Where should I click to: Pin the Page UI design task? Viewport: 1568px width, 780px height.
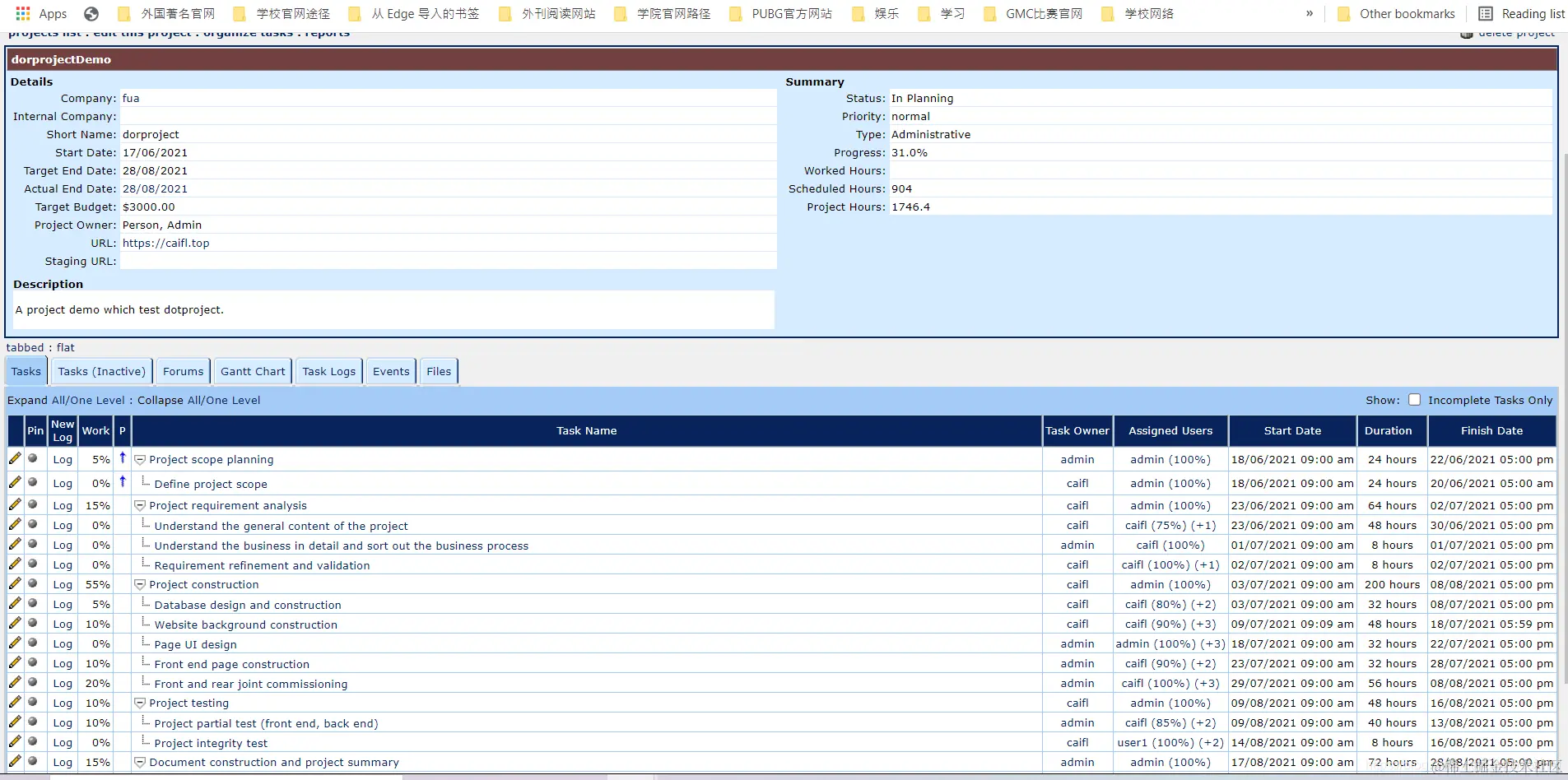pyautogui.click(x=33, y=643)
